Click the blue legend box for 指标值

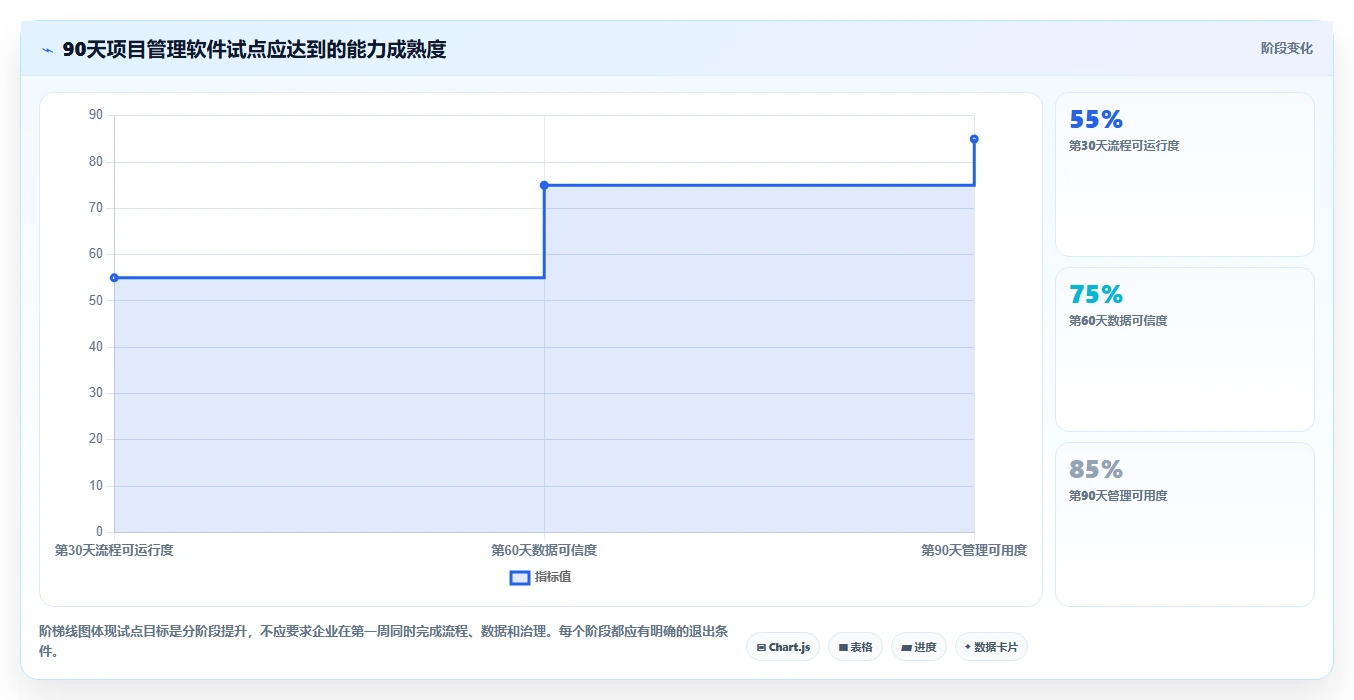[x=520, y=578]
